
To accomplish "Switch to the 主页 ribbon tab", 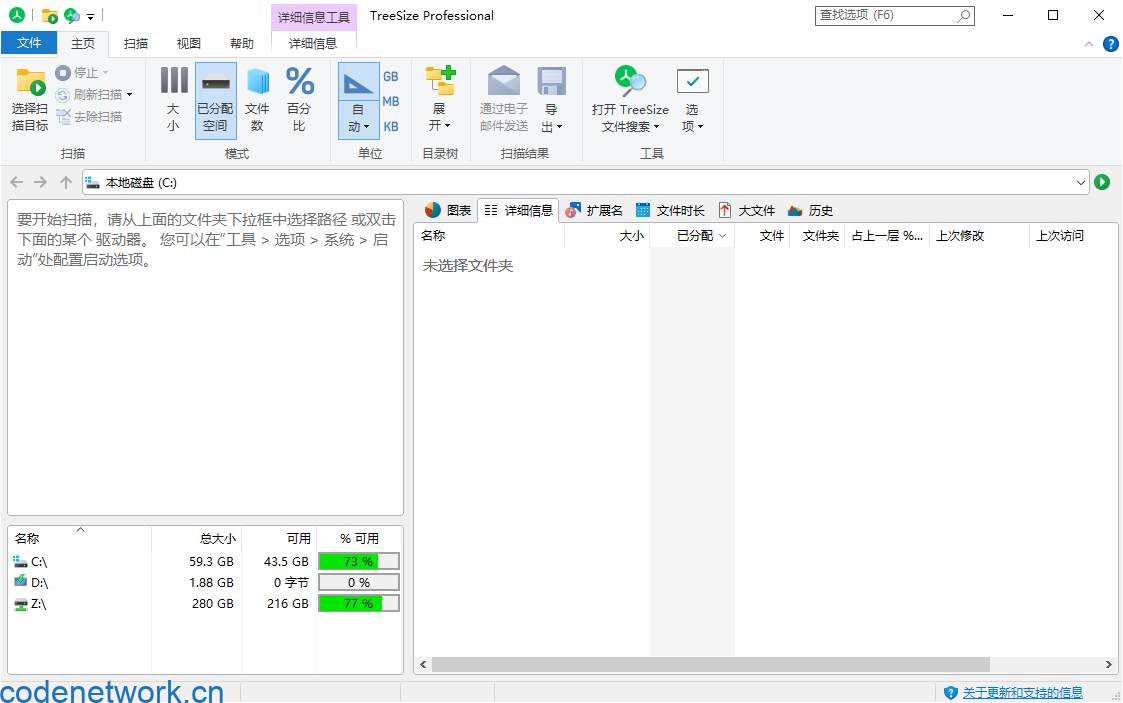I will click(x=82, y=44).
